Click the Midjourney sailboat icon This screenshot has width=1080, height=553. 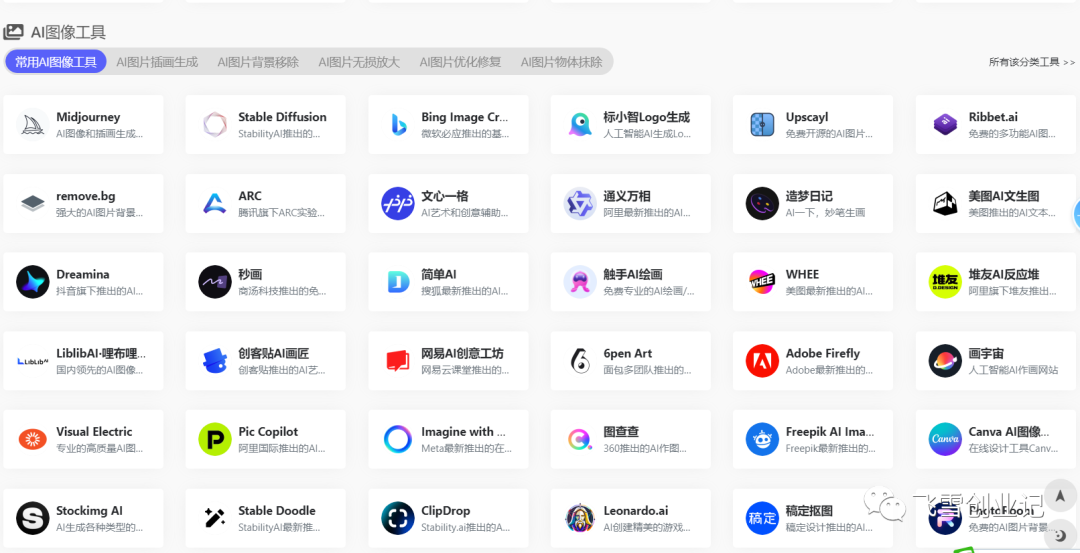coord(32,124)
